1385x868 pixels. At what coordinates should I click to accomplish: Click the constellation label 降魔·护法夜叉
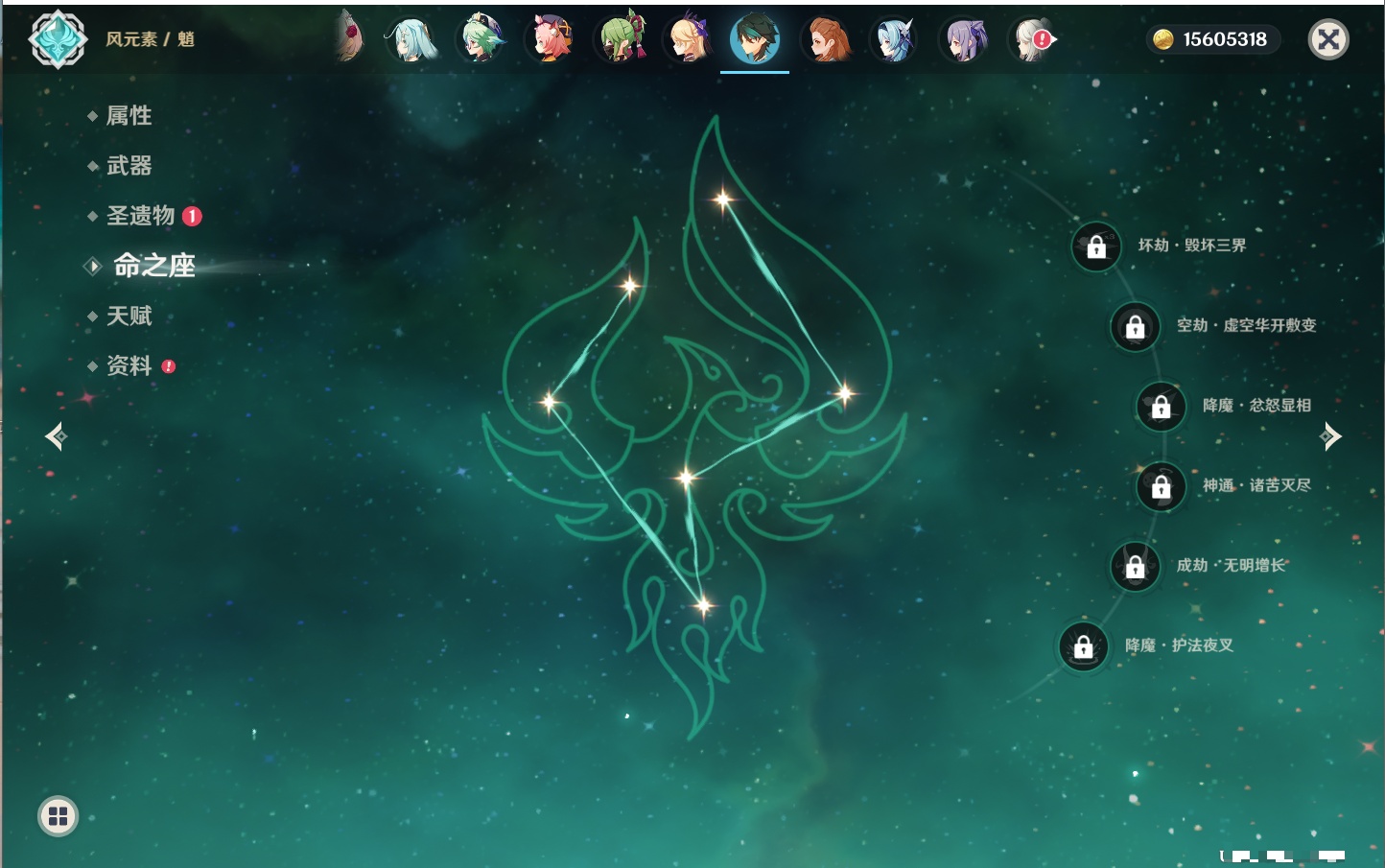tap(1180, 645)
